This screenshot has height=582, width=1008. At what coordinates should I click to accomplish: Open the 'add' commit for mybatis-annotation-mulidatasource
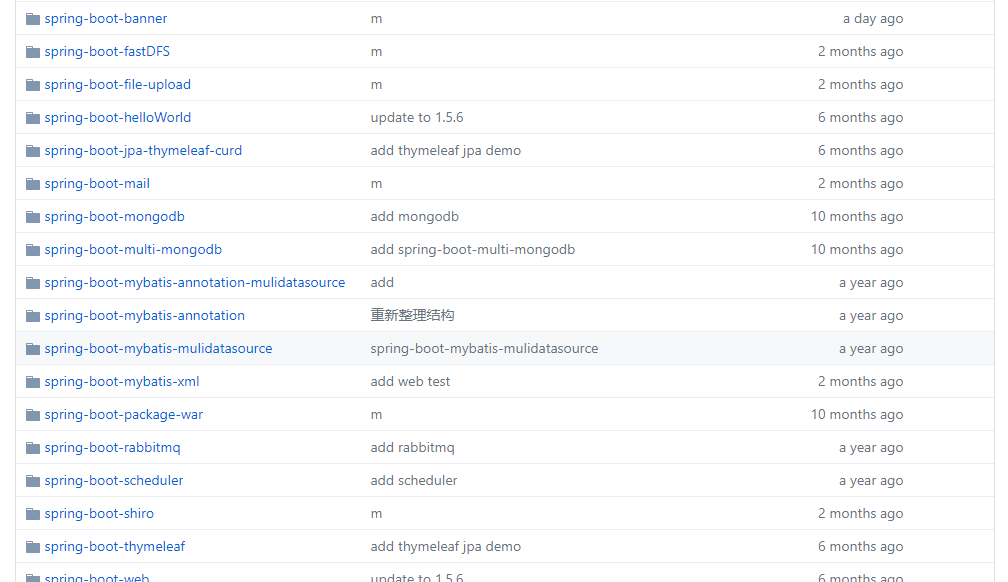(382, 282)
